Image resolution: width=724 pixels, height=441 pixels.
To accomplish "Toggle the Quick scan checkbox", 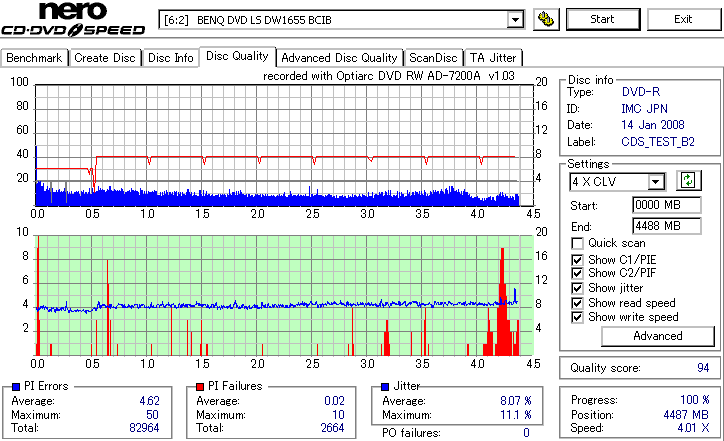I will 577,243.
